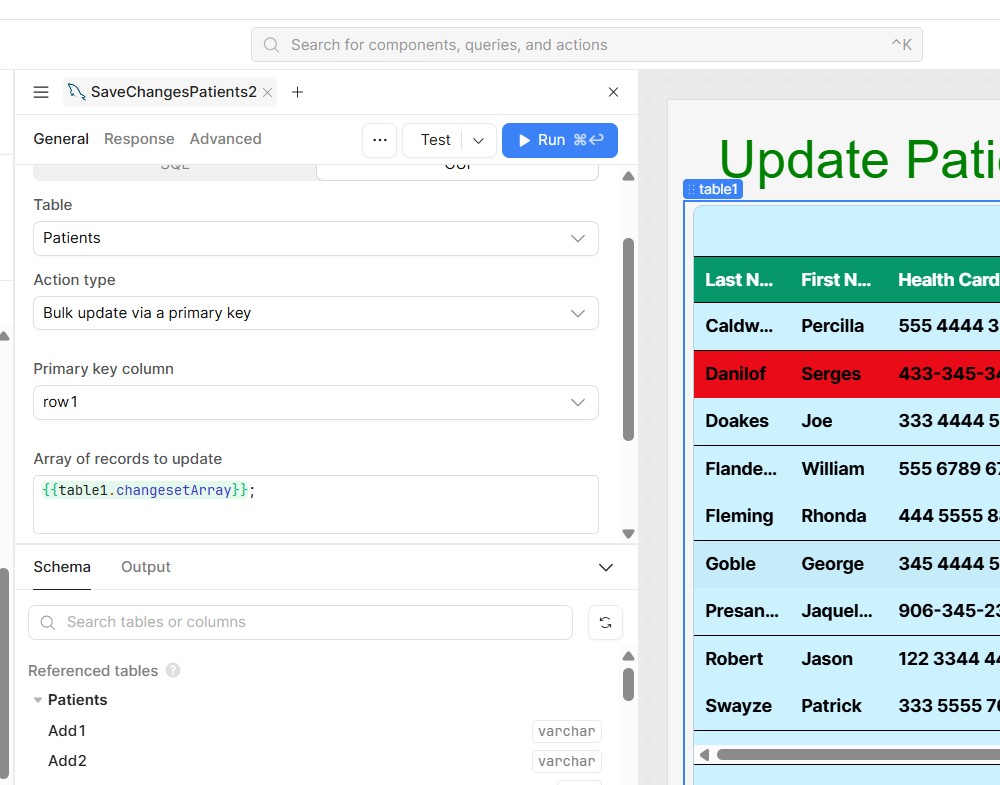This screenshot has height=785, width=1000.
Task: Click the table's horizontal scrollbar left arrow
Action: coord(704,755)
